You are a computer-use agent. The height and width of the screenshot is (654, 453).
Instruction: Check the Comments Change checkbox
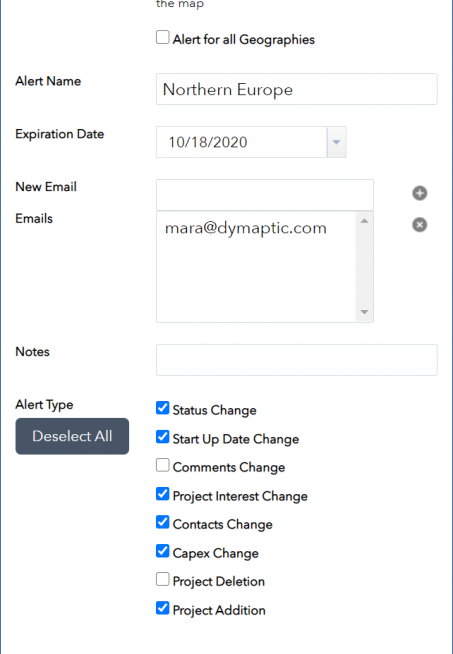pos(163,465)
